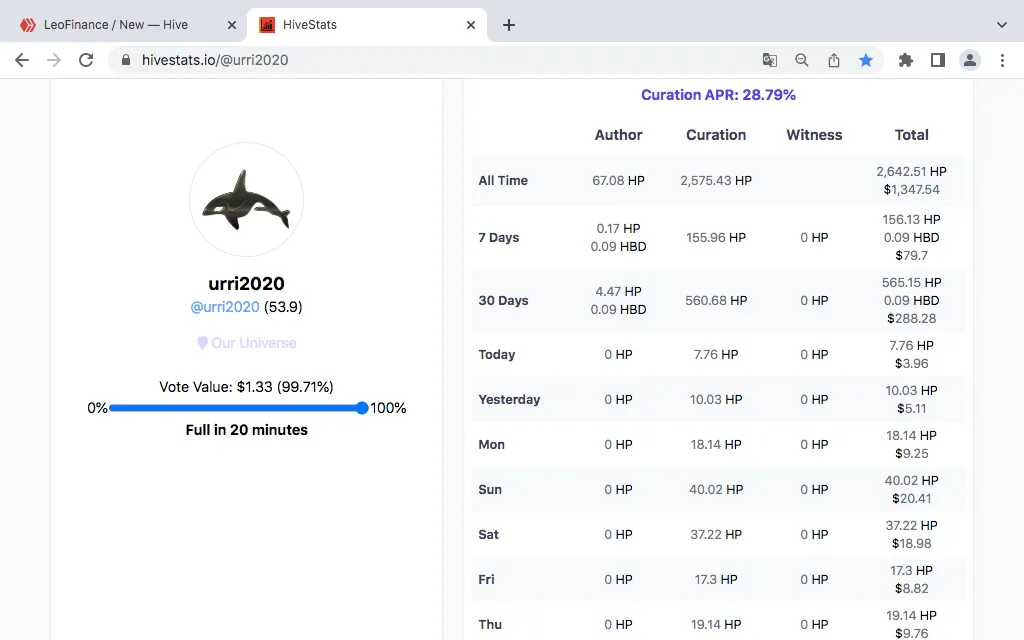Click the vote value slider handle

click(x=362, y=408)
